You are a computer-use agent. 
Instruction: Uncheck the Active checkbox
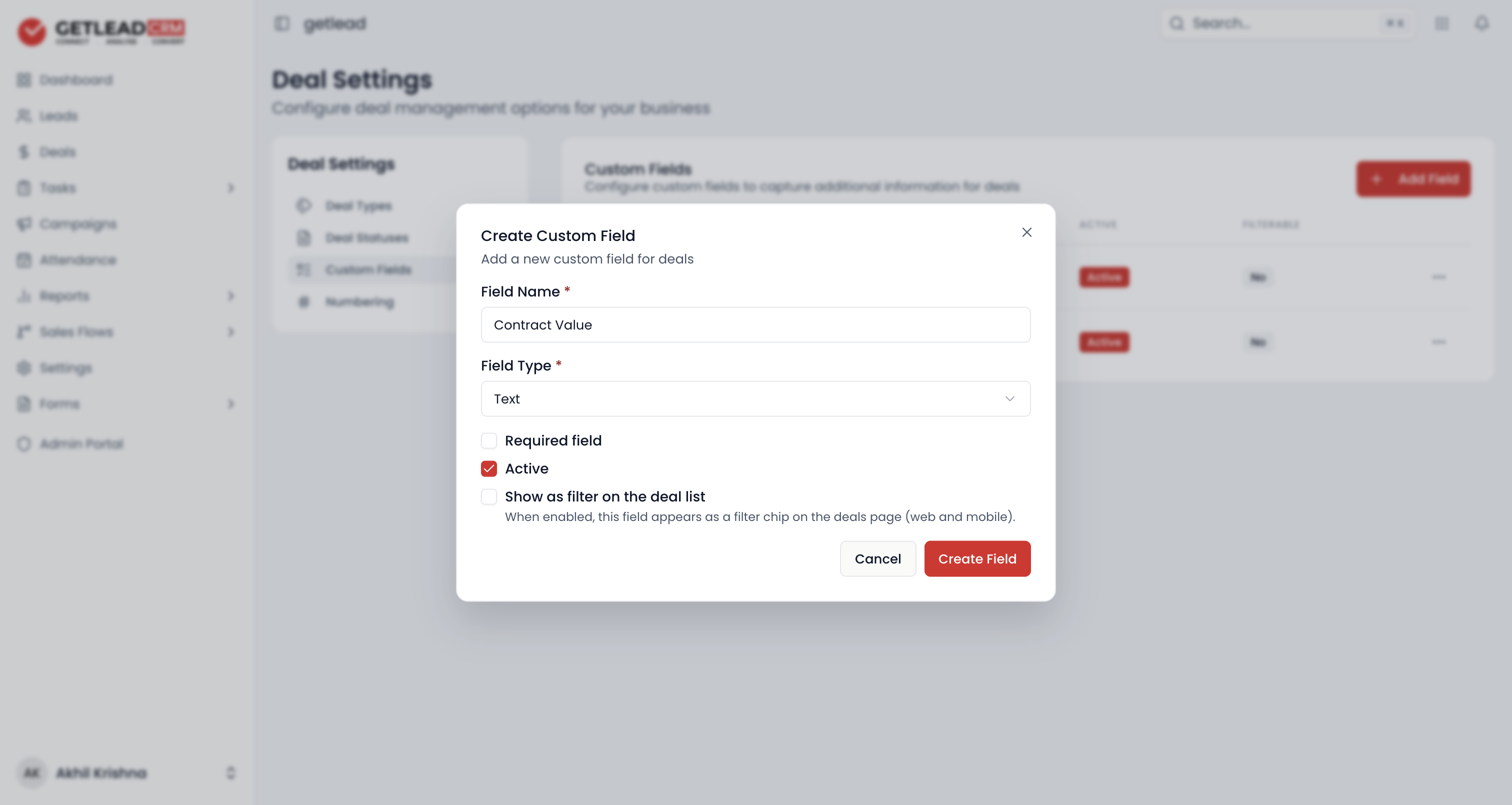point(489,468)
